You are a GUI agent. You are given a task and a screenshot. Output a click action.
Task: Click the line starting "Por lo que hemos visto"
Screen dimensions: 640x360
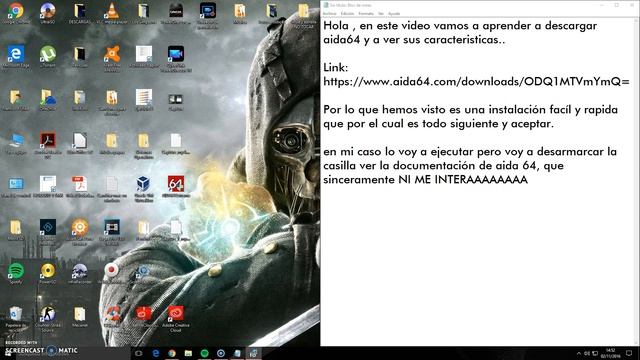[470, 110]
